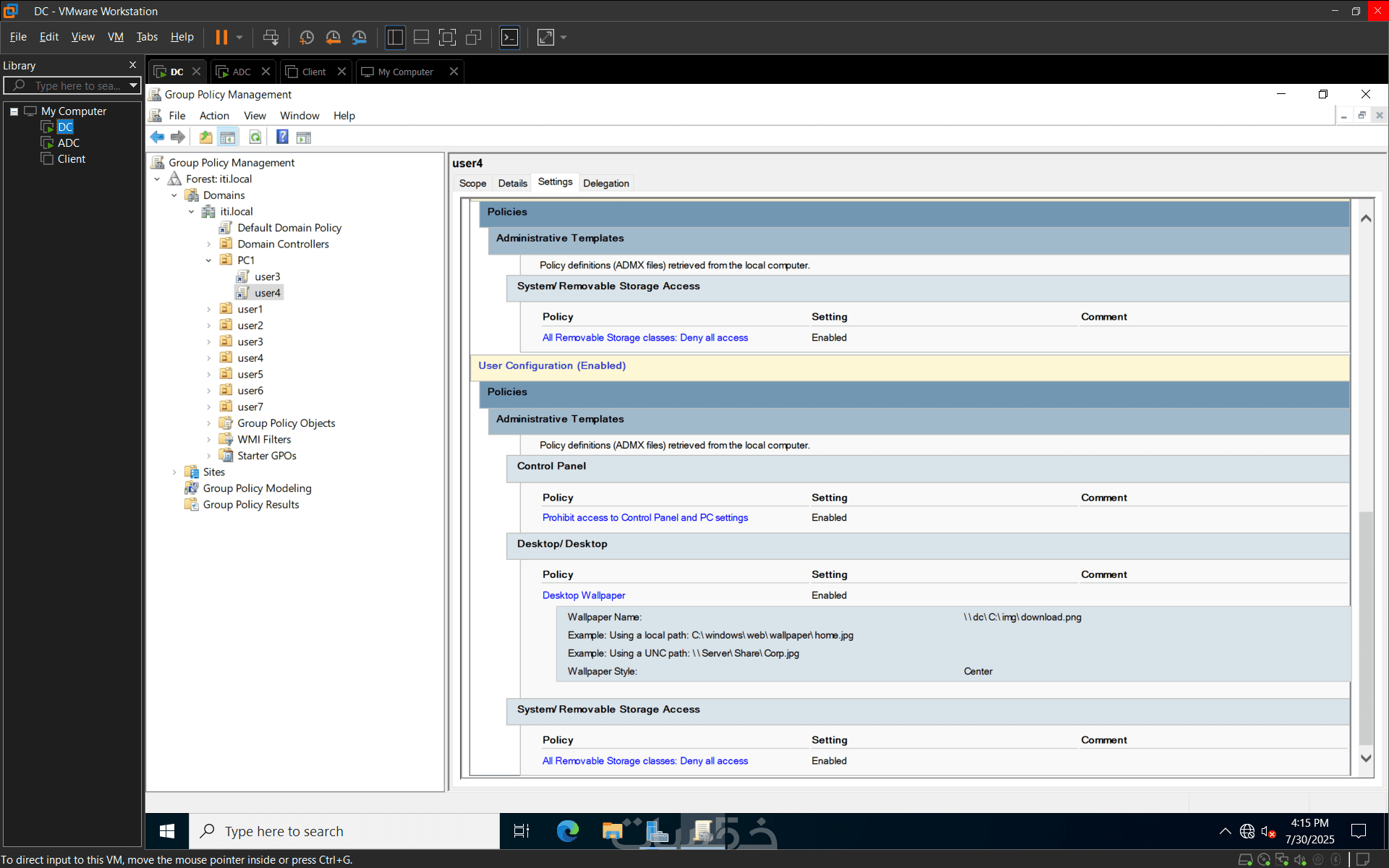Click the Windows Start button in taskbar
Viewport: 1389px width, 868px height.
167,831
